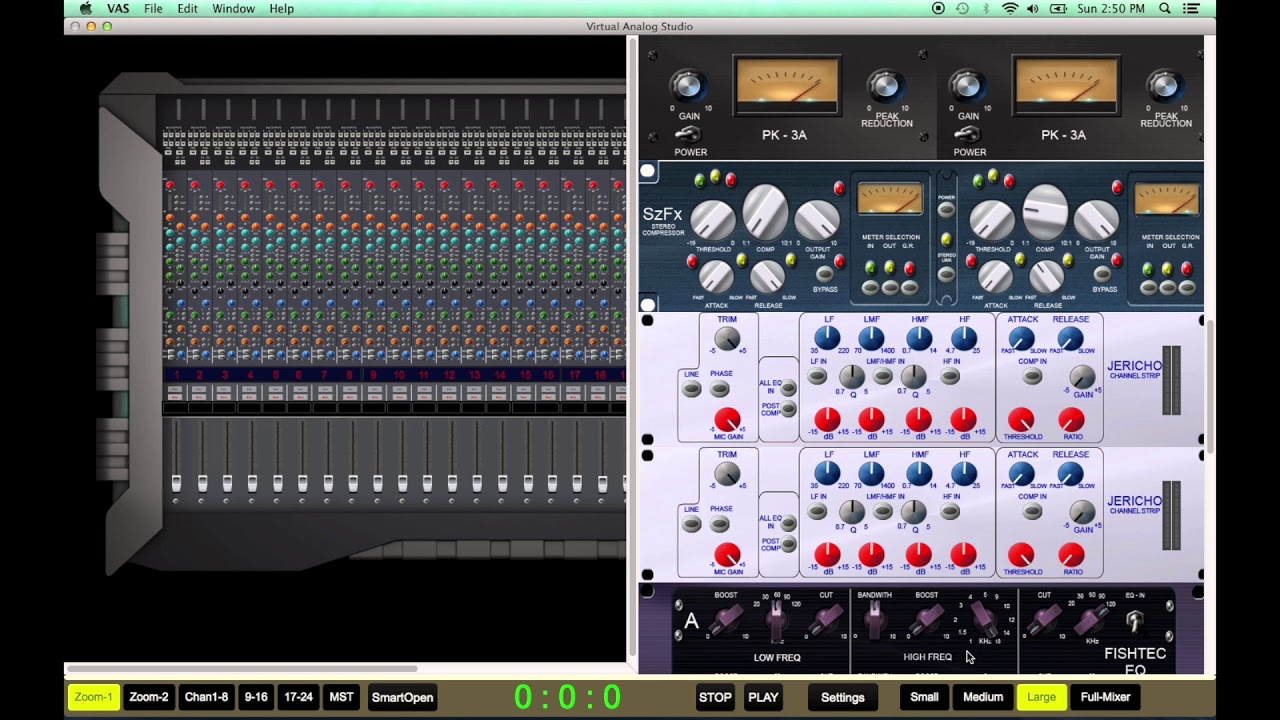Open the File menu
This screenshot has height=720, width=1280.
point(153,9)
